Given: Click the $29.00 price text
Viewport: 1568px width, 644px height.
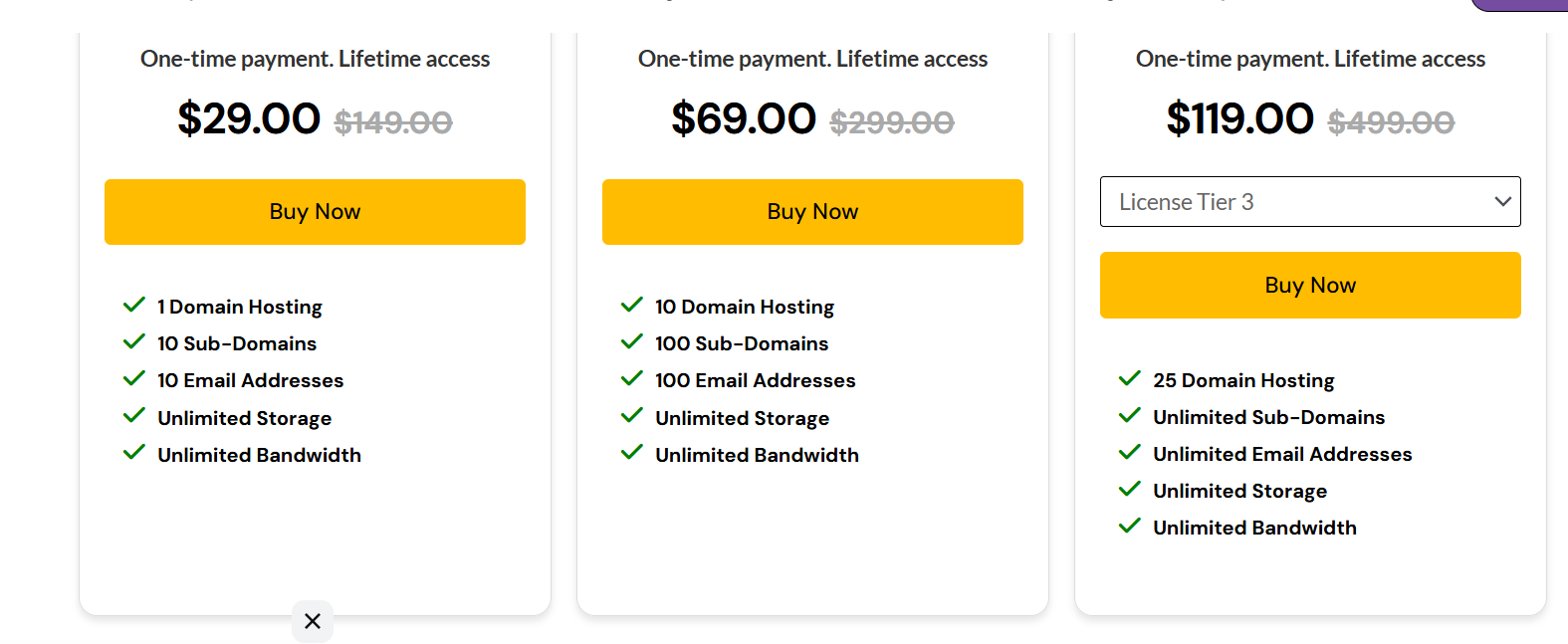Looking at the screenshot, I should 249,119.
